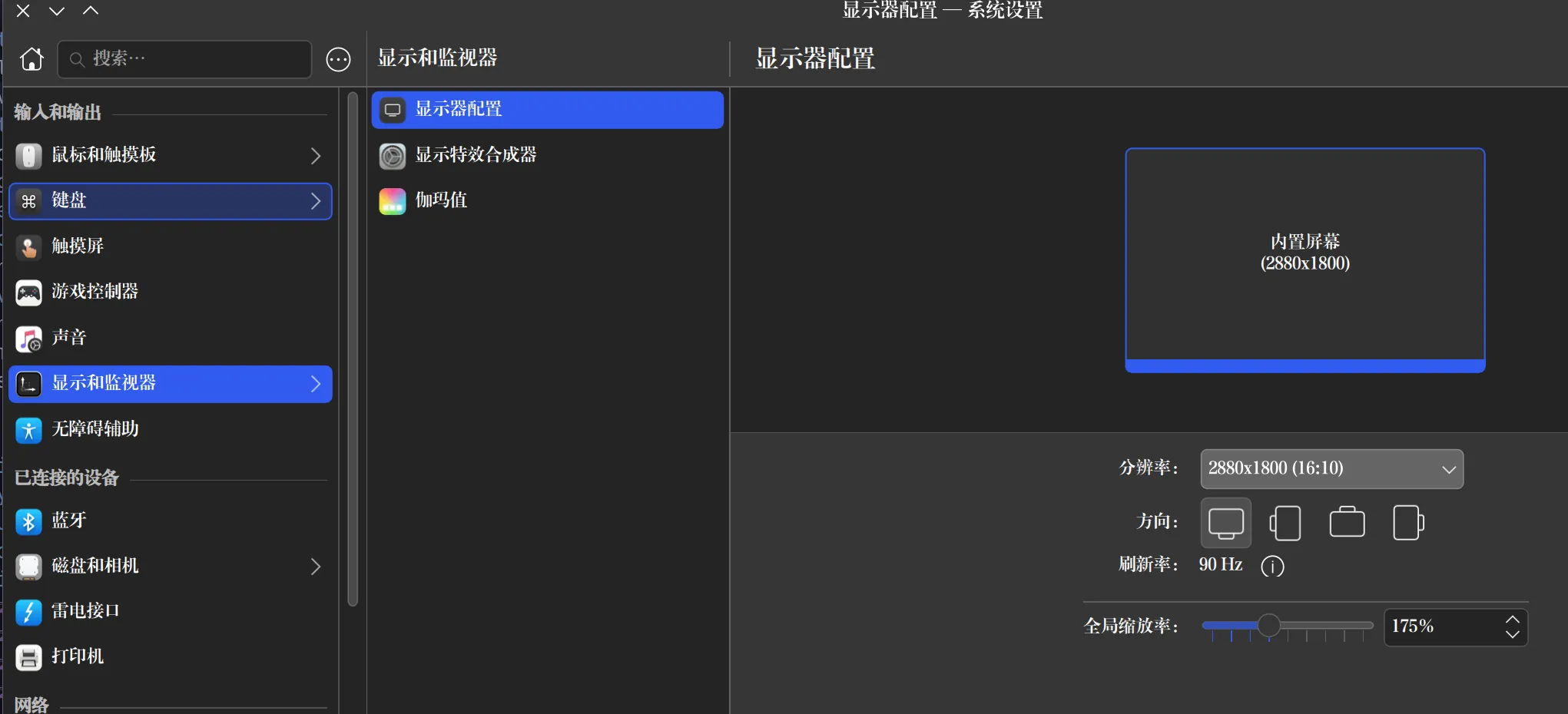Select the normal landscape orientation button
Screen dimensions: 1568x714
pyautogui.click(x=1225, y=523)
